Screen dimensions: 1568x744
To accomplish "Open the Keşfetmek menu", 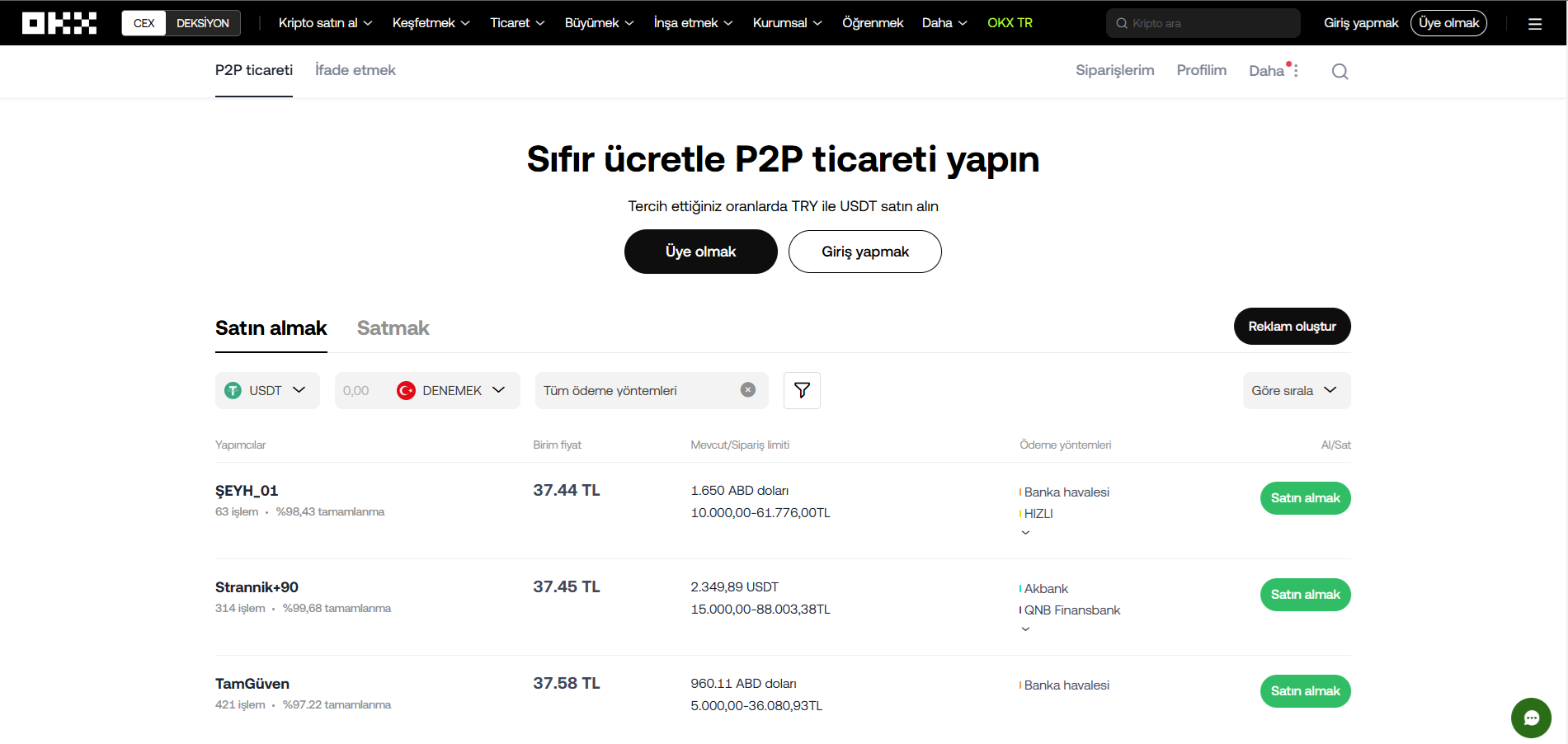I will tap(430, 22).
